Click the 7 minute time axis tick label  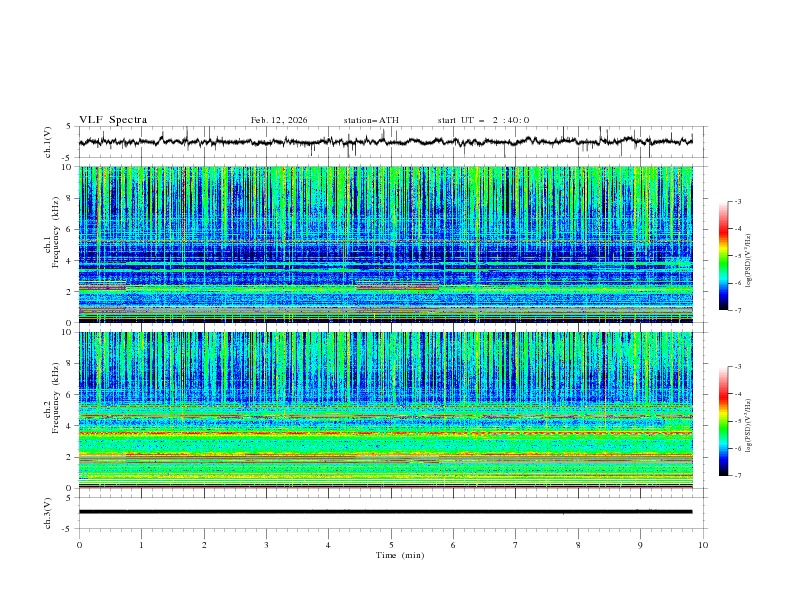(x=516, y=544)
